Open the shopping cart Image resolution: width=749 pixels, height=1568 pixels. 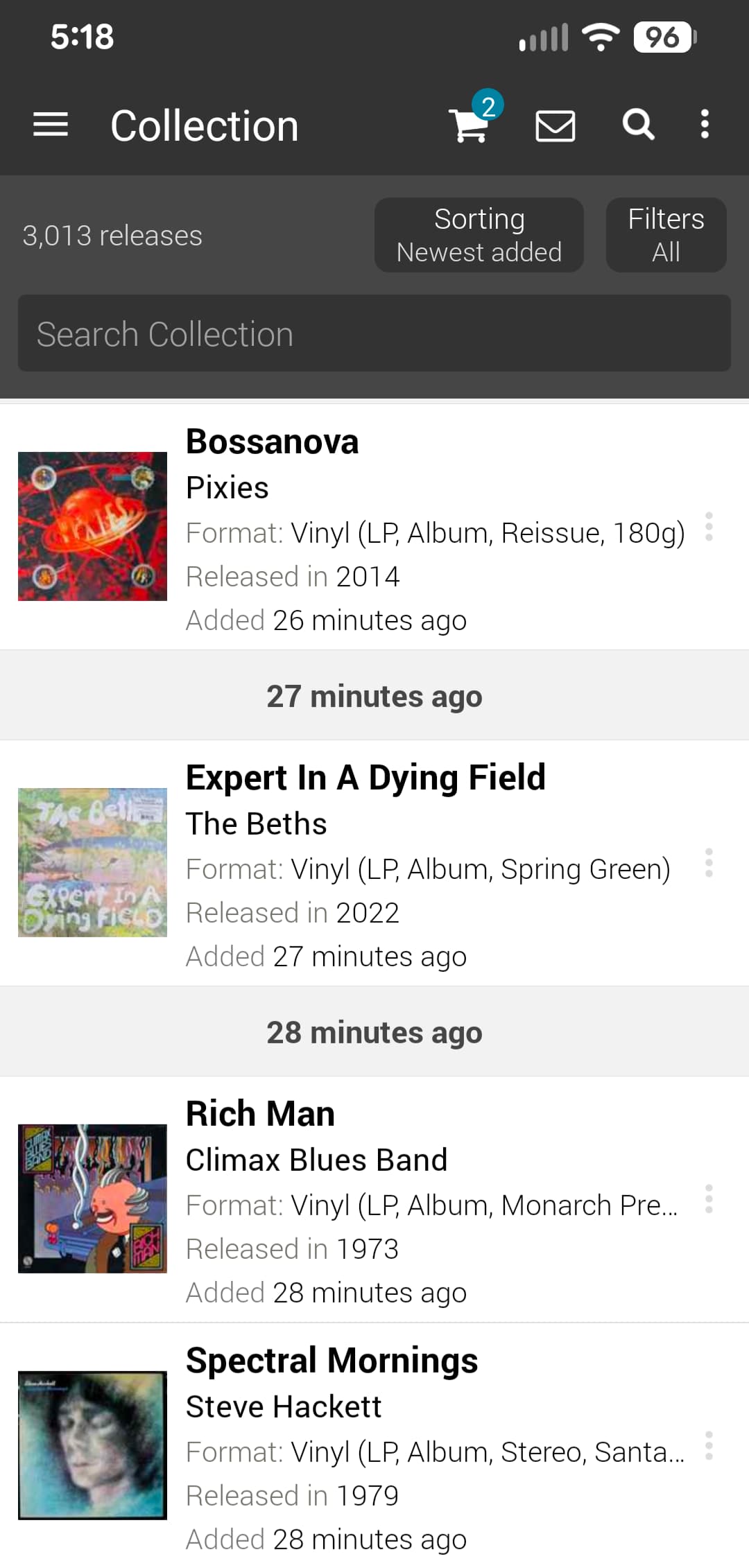470,125
